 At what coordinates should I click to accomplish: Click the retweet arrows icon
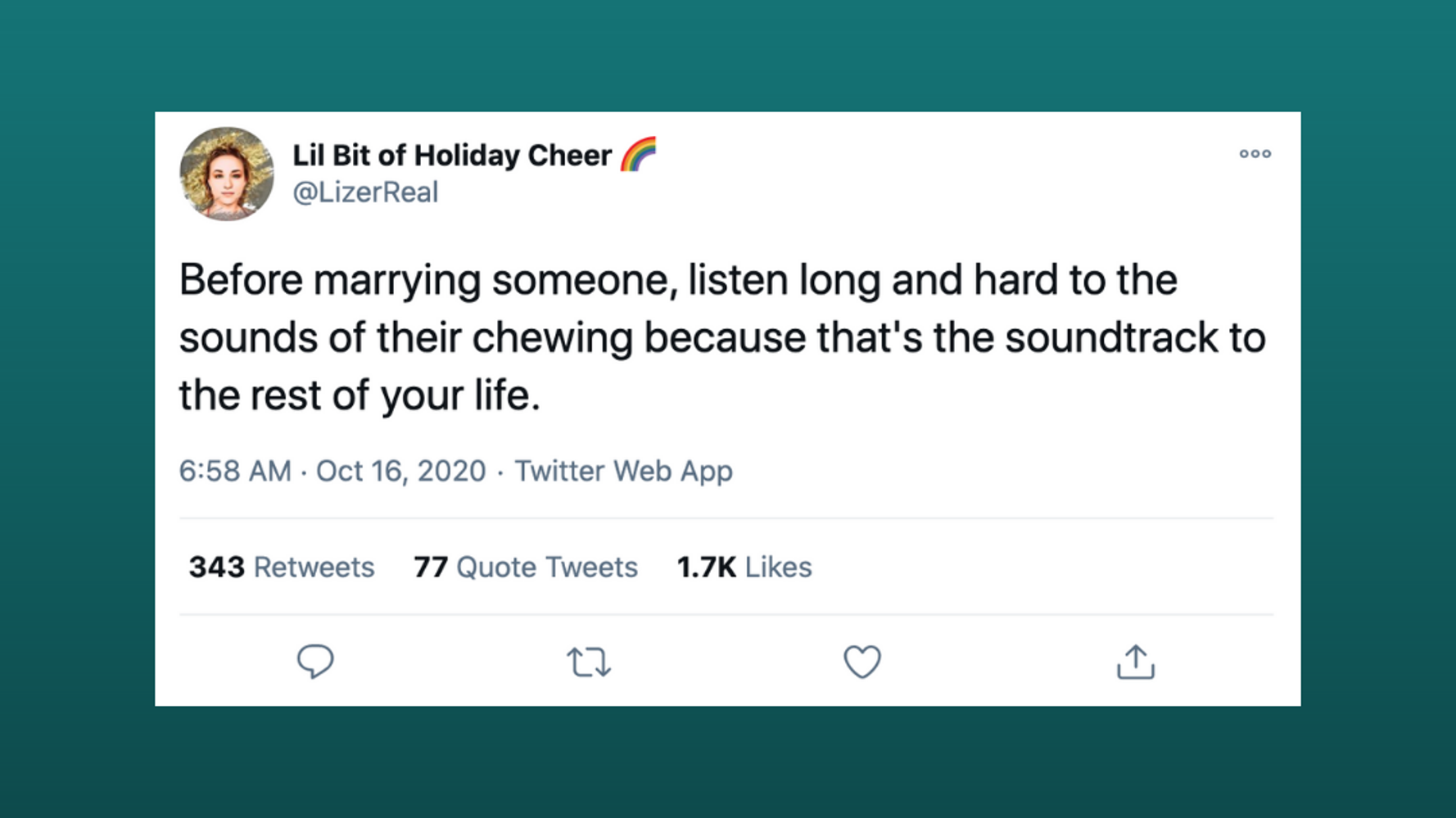point(589,662)
